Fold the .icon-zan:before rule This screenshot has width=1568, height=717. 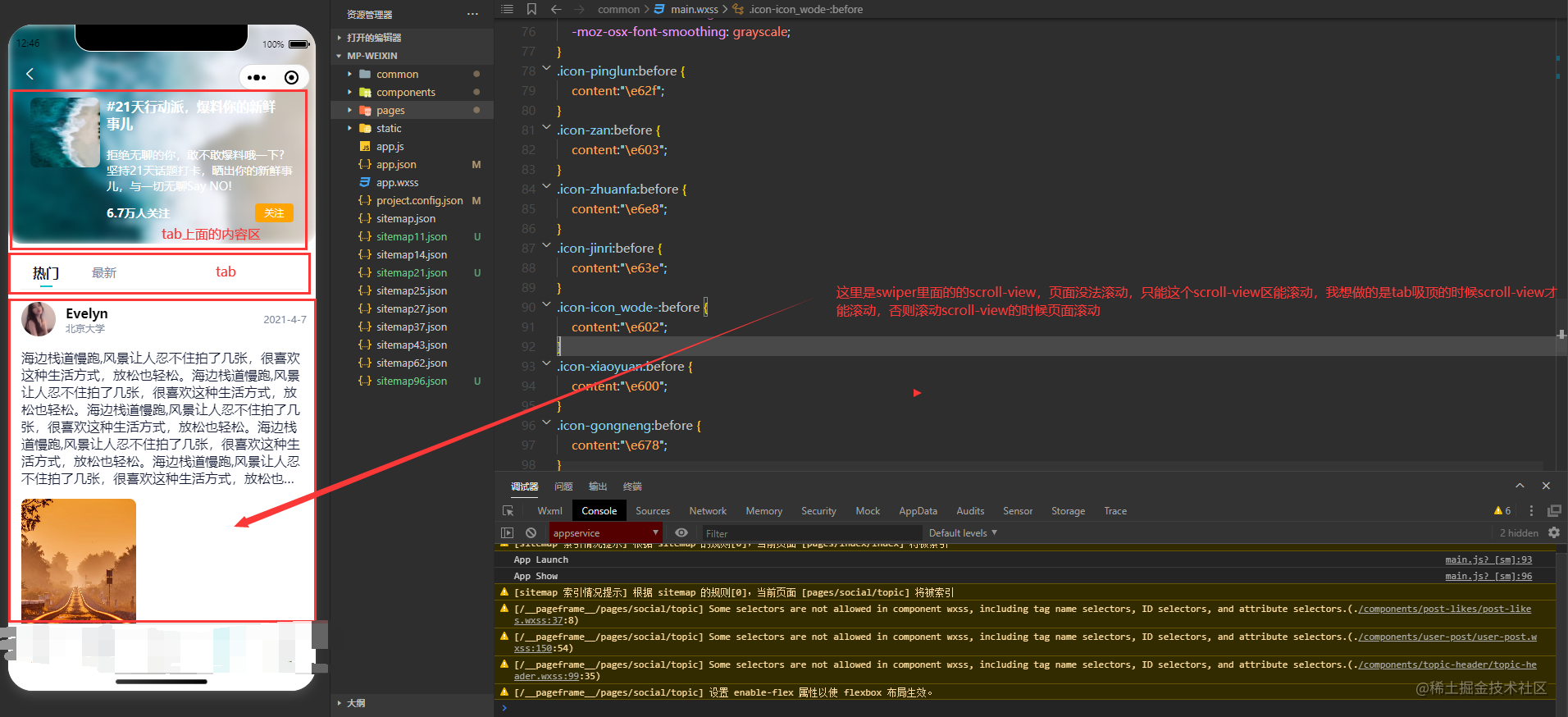pyautogui.click(x=546, y=127)
